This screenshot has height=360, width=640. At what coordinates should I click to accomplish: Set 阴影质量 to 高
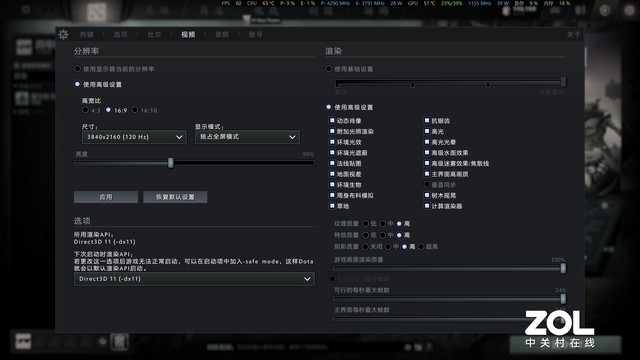click(x=404, y=247)
